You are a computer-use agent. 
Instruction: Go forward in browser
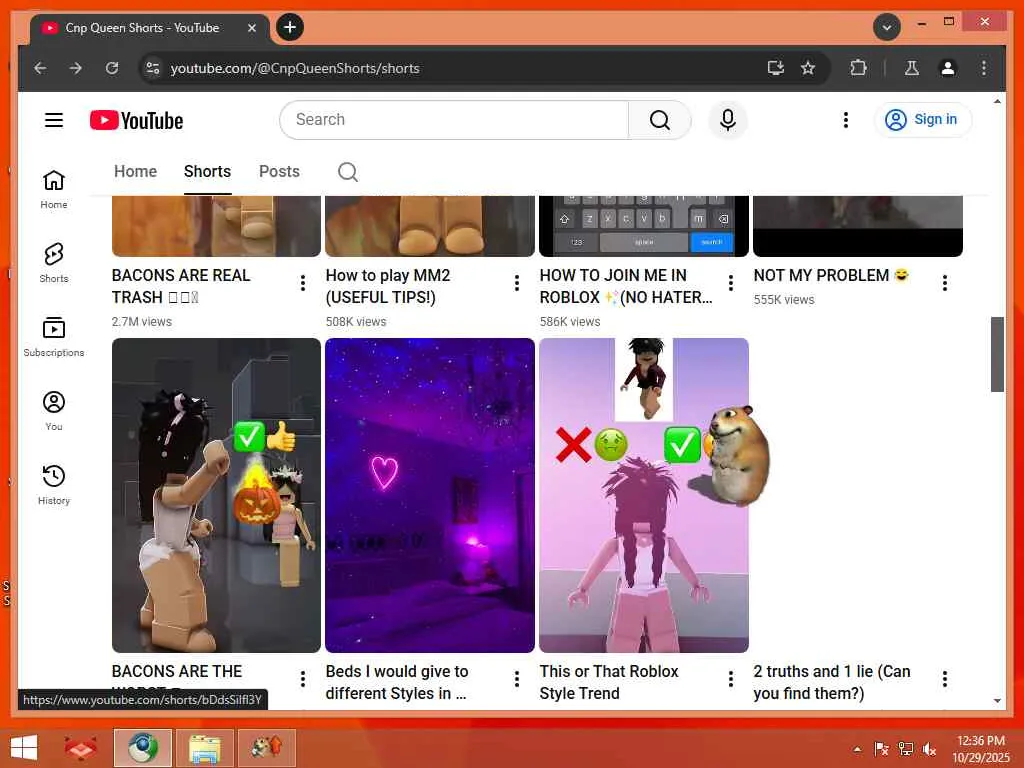tap(76, 68)
